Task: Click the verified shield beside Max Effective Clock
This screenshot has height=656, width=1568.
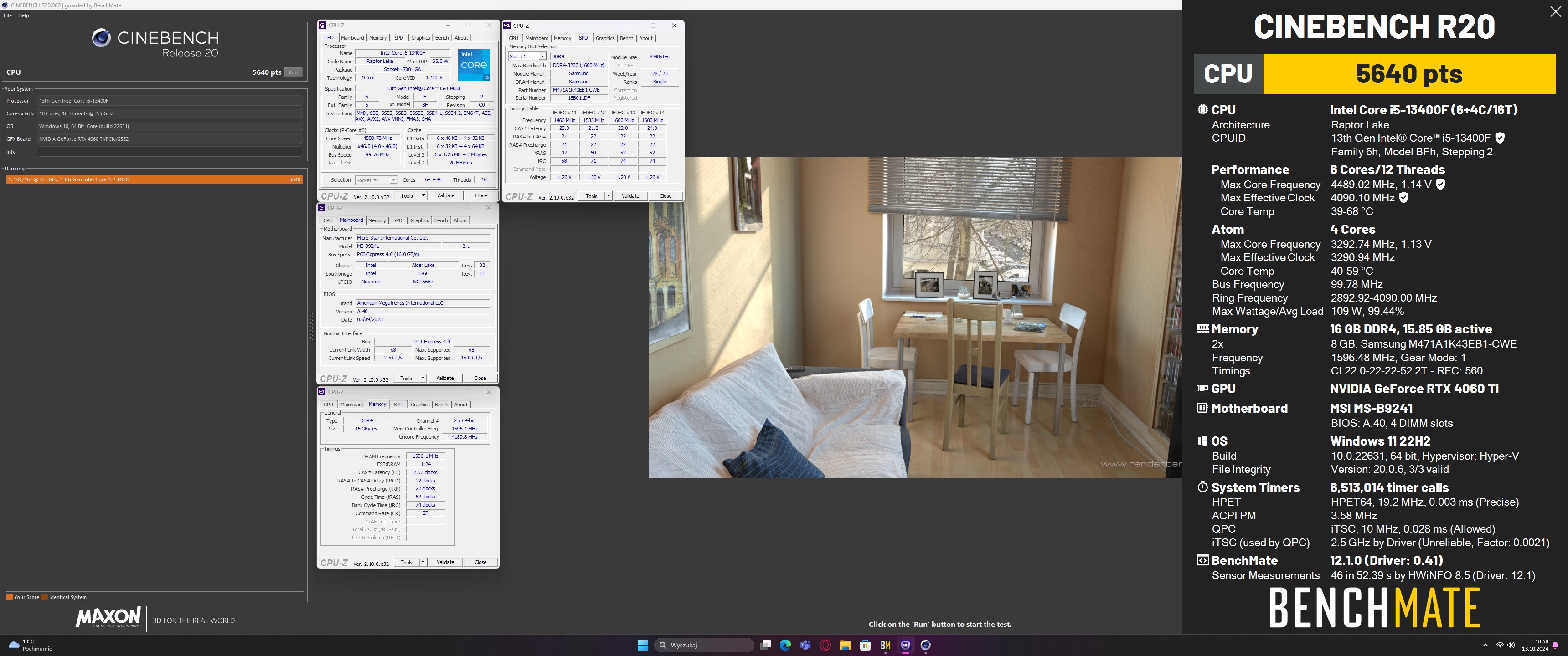Action: [x=1403, y=197]
